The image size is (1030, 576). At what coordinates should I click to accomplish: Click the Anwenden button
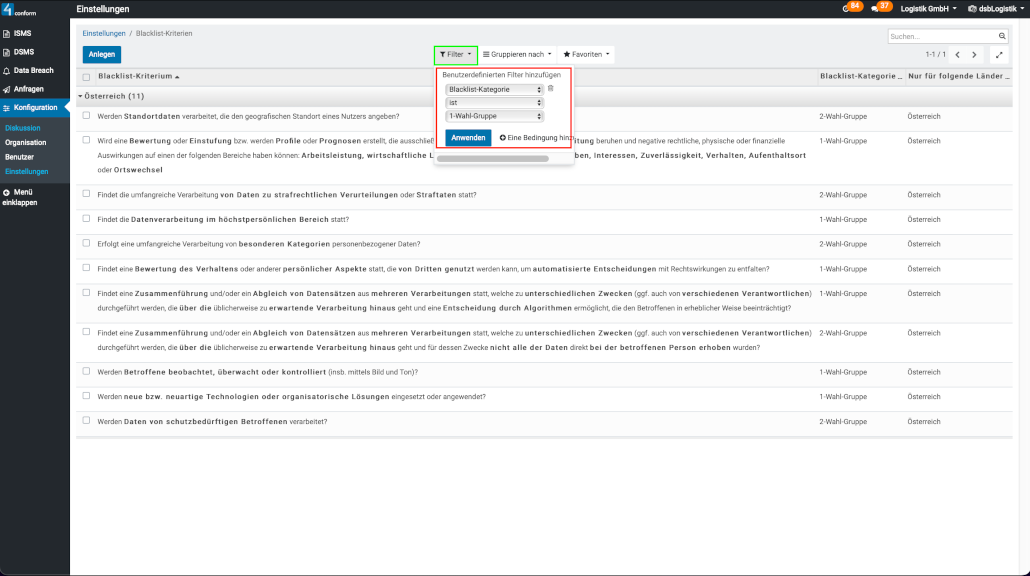pyautogui.click(x=468, y=138)
